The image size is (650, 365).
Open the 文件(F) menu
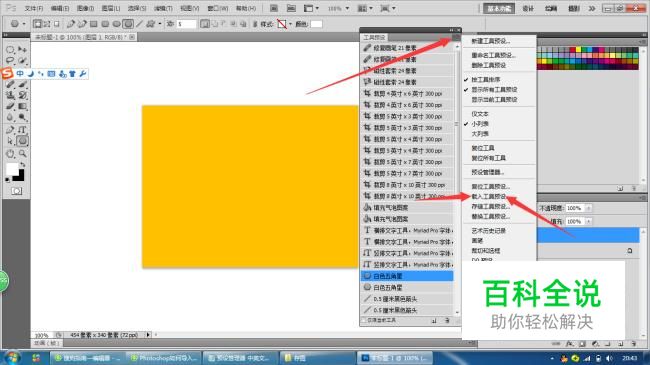pos(34,8)
